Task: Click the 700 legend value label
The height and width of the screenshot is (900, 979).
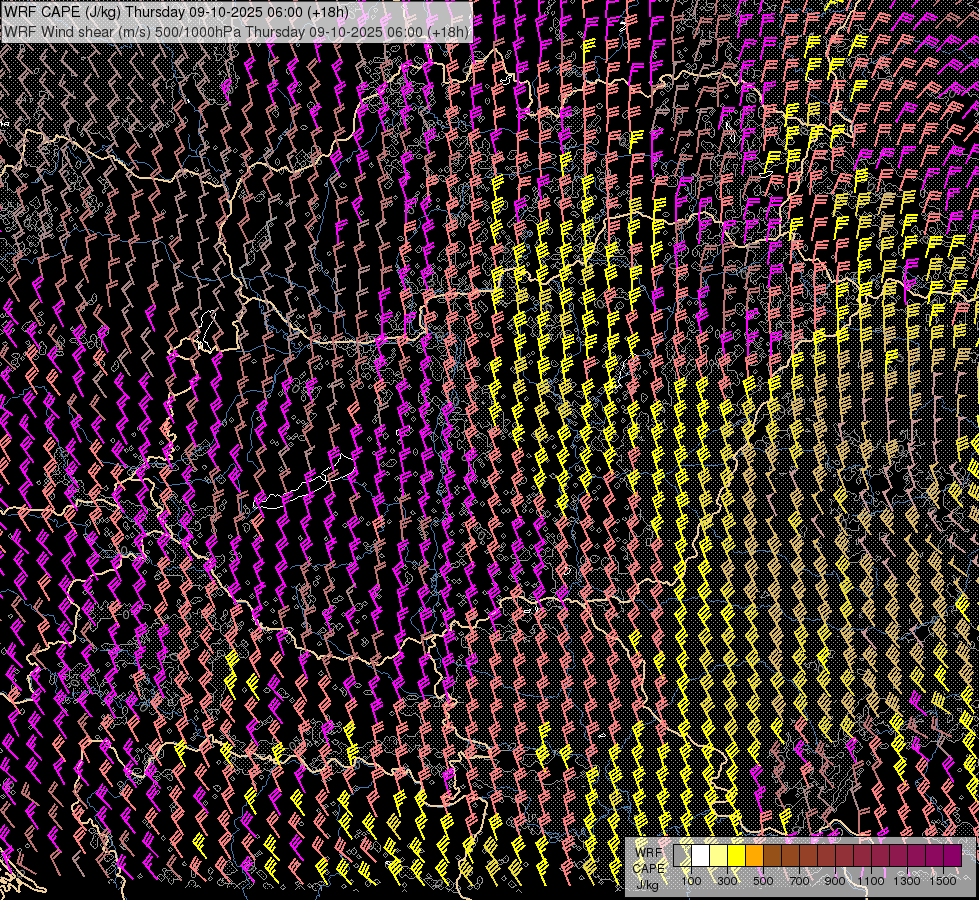Action: coord(799,880)
